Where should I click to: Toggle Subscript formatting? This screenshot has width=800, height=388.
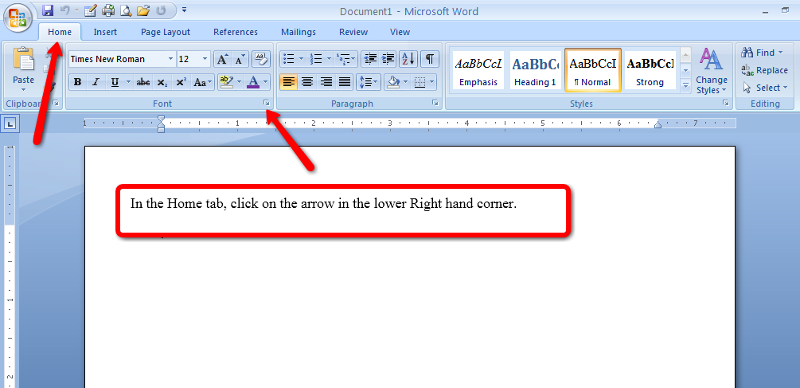click(162, 82)
